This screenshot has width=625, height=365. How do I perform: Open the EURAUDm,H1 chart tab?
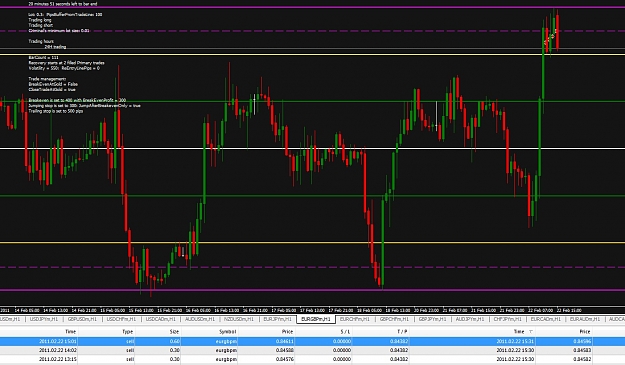coord(585,319)
